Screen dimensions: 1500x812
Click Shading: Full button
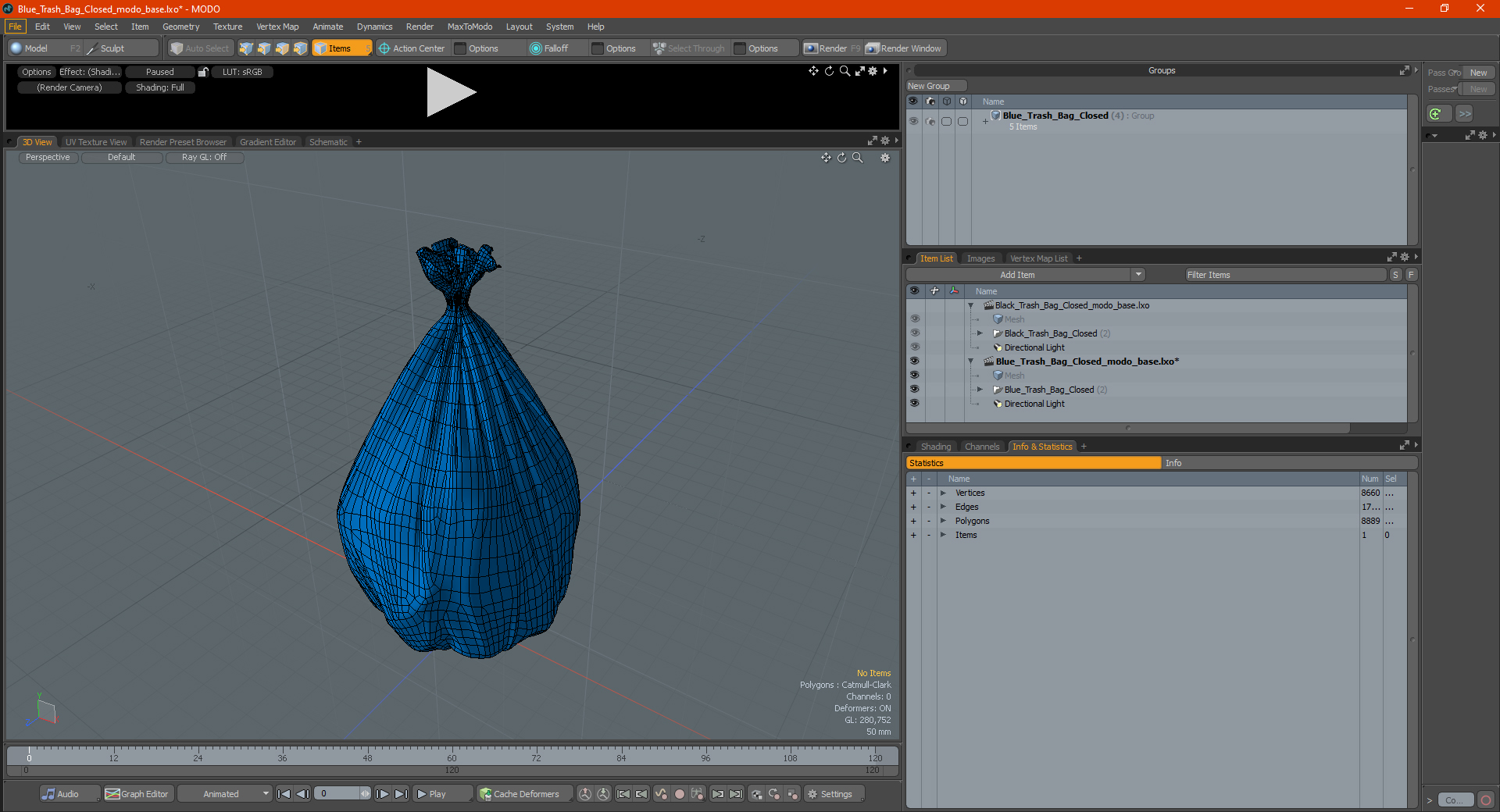[160, 87]
